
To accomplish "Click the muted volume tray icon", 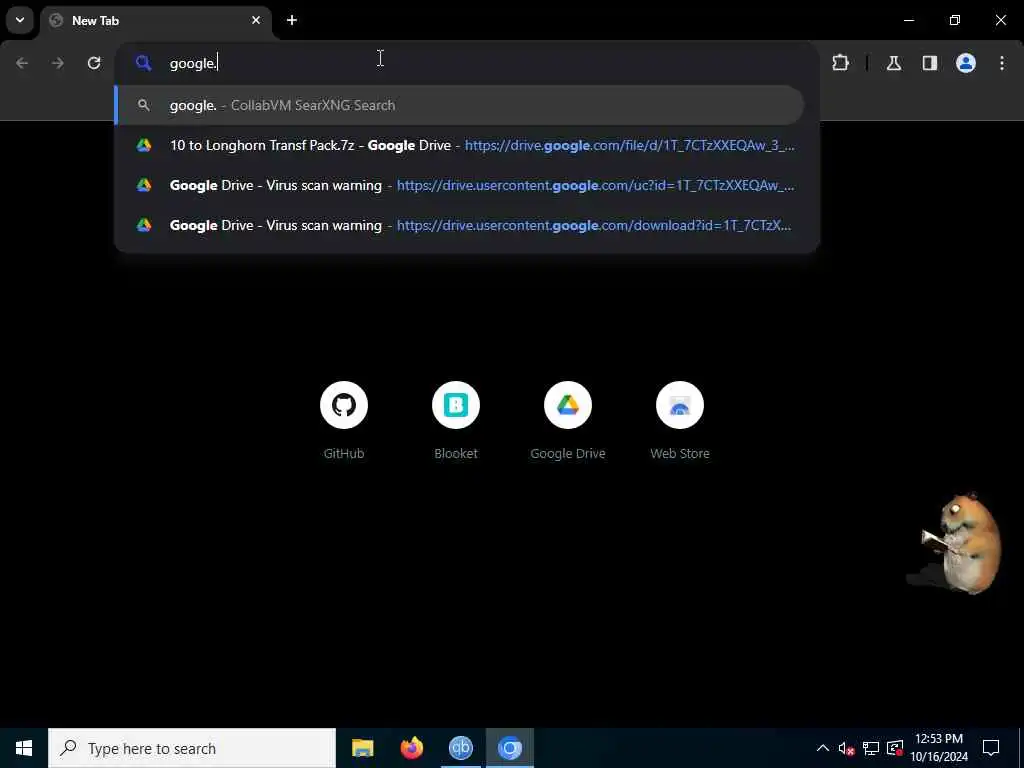I will 846,748.
